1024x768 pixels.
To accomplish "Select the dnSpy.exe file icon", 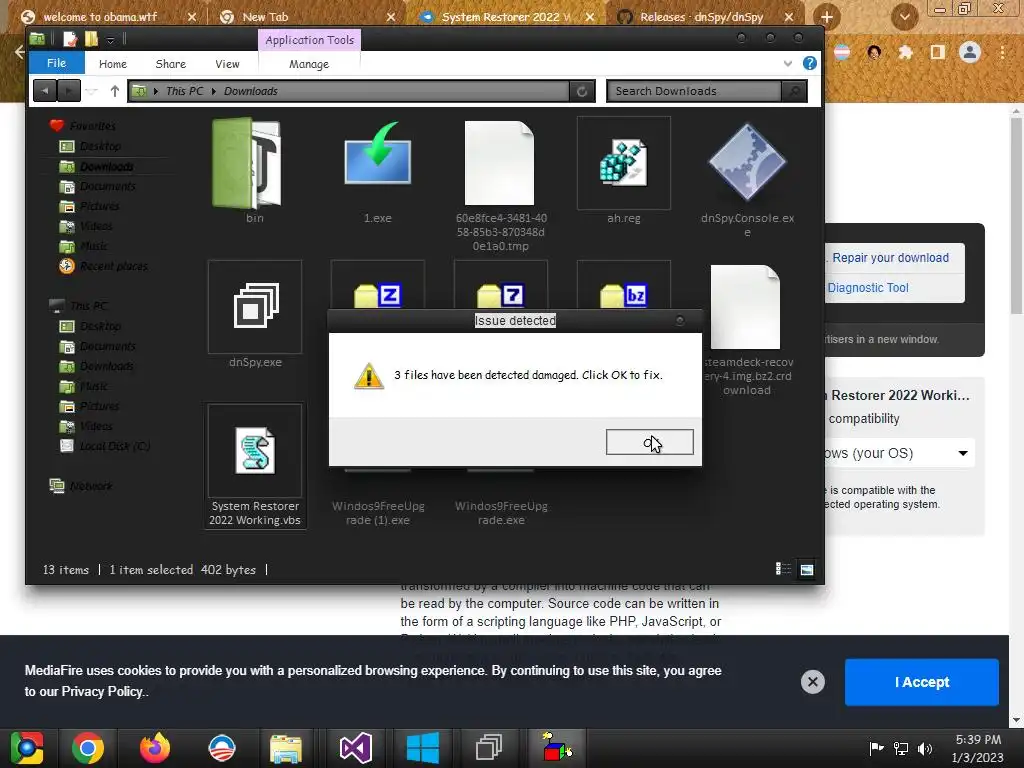I will click(255, 306).
